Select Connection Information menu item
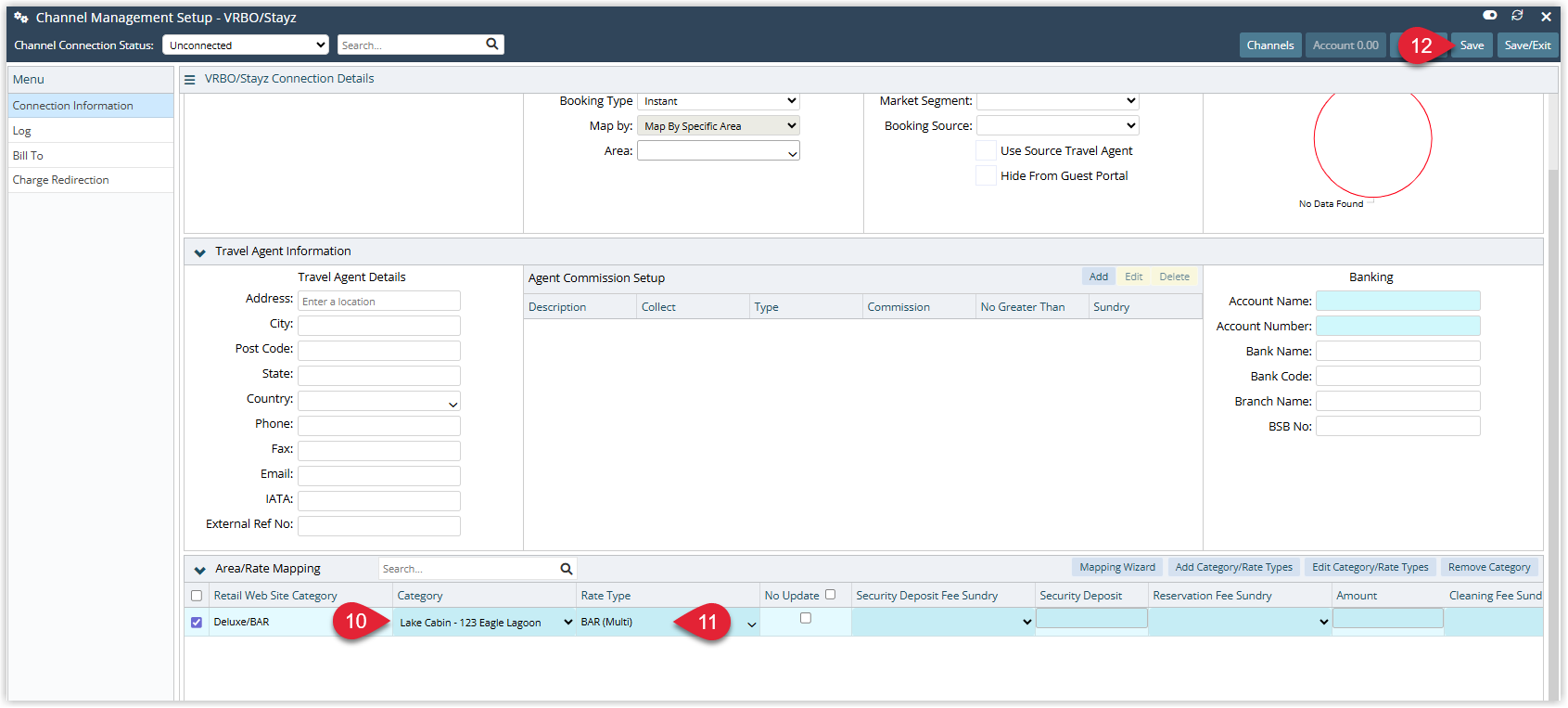The width and height of the screenshot is (1568, 708). pos(91,106)
